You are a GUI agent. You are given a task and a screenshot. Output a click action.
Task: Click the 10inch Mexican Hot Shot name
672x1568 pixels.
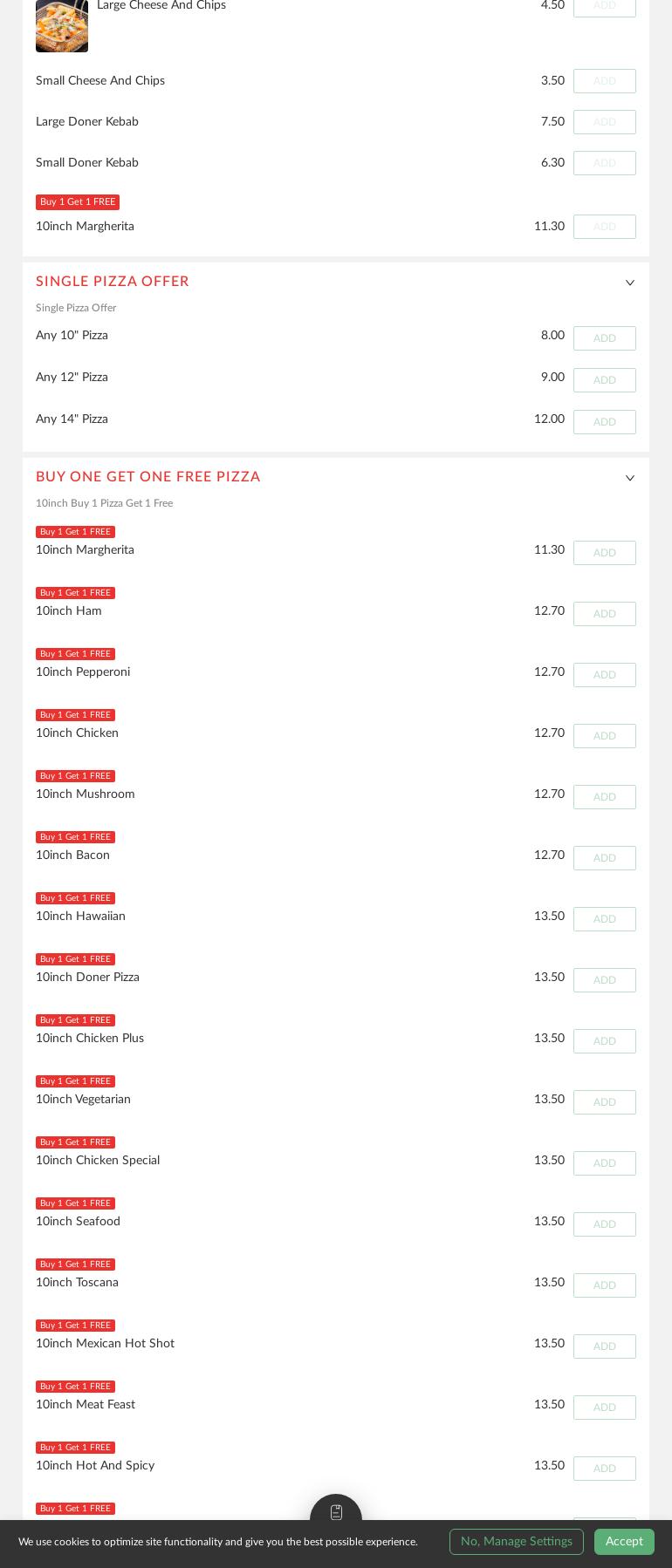(105, 1344)
